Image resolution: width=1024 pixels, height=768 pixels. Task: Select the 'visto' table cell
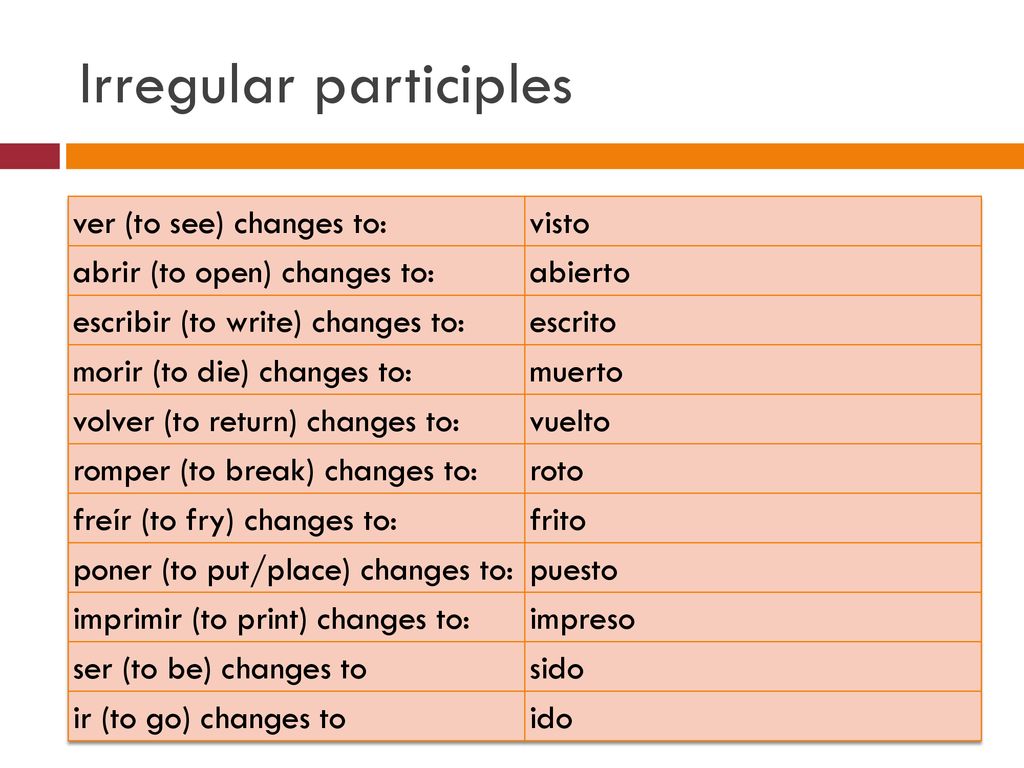click(x=753, y=221)
